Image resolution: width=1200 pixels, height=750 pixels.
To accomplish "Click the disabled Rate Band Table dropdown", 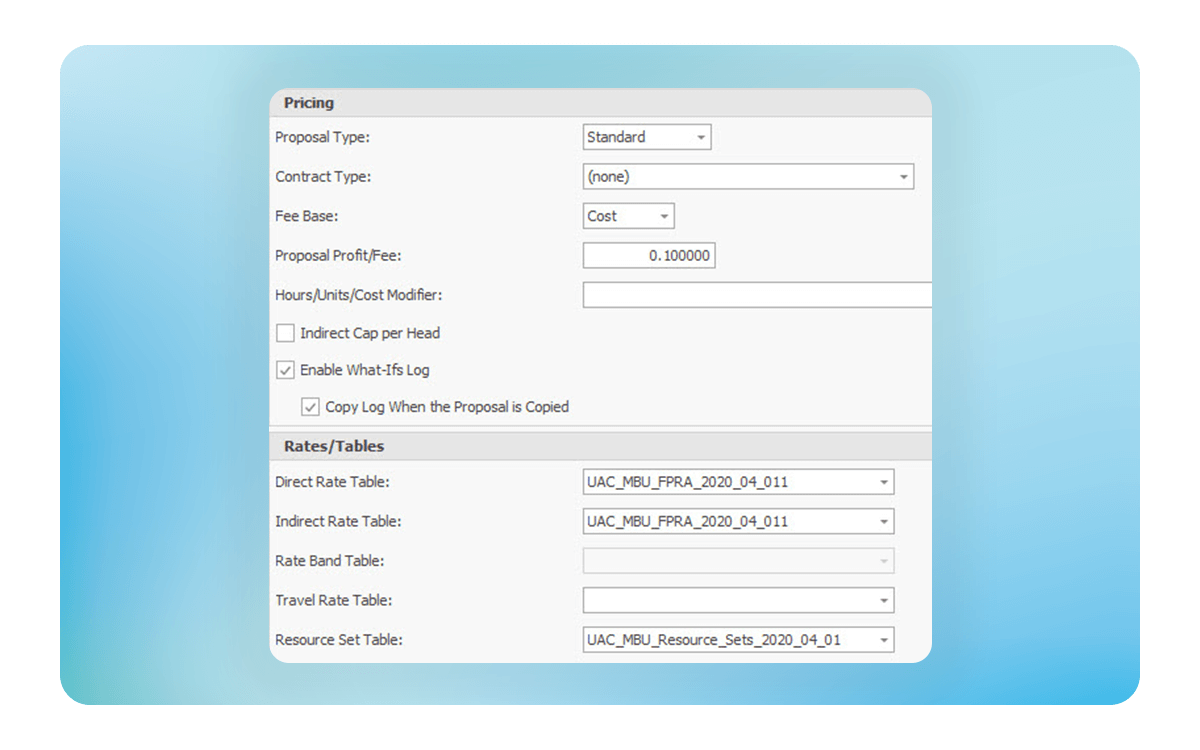I will pos(738,561).
